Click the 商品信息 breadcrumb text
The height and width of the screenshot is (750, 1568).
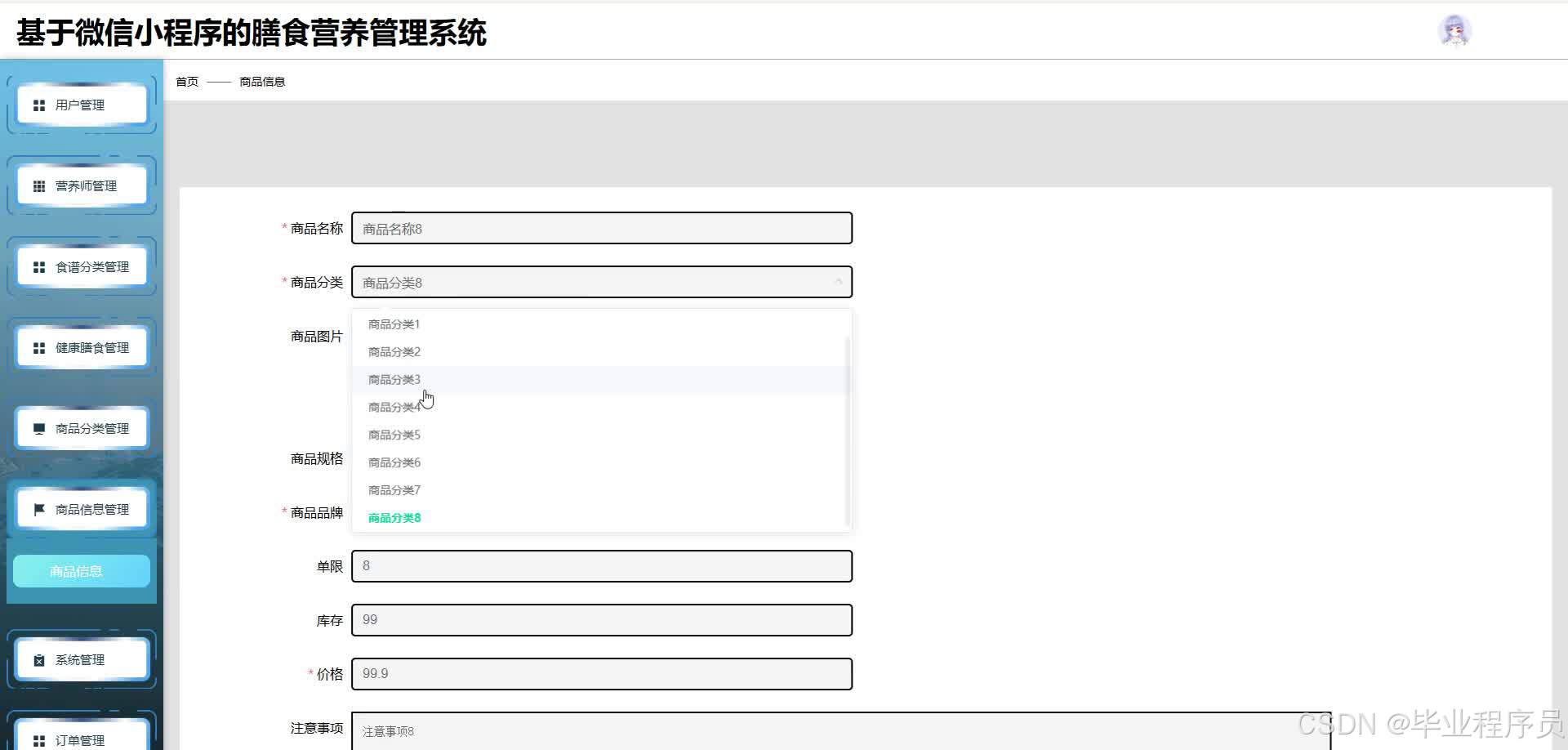262,82
